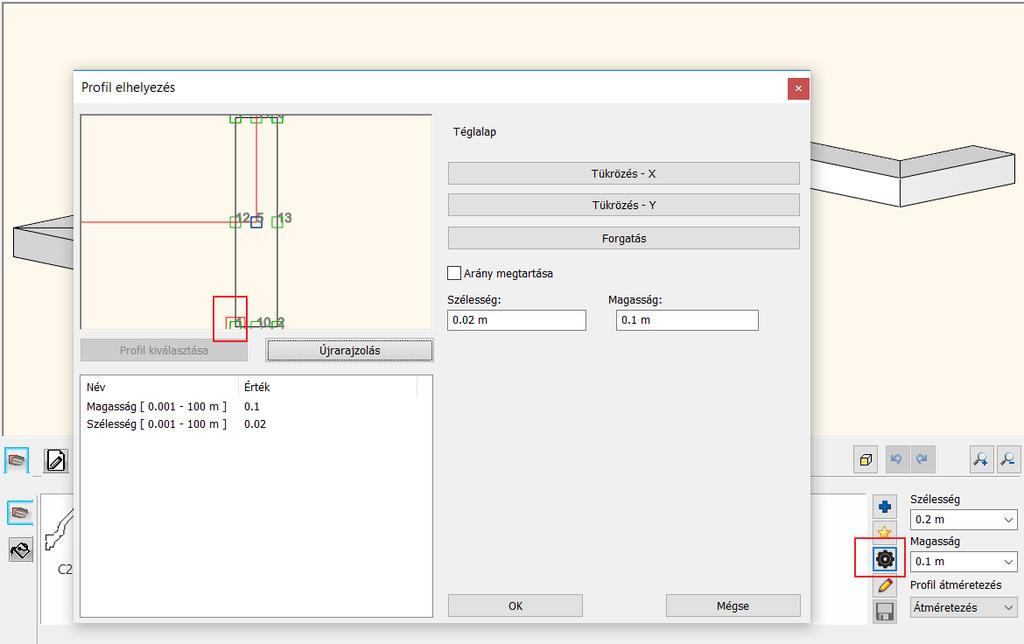Image resolution: width=1024 pixels, height=644 pixels.
Task: Click the floppy disk save icon
Action: pyautogui.click(x=885, y=612)
